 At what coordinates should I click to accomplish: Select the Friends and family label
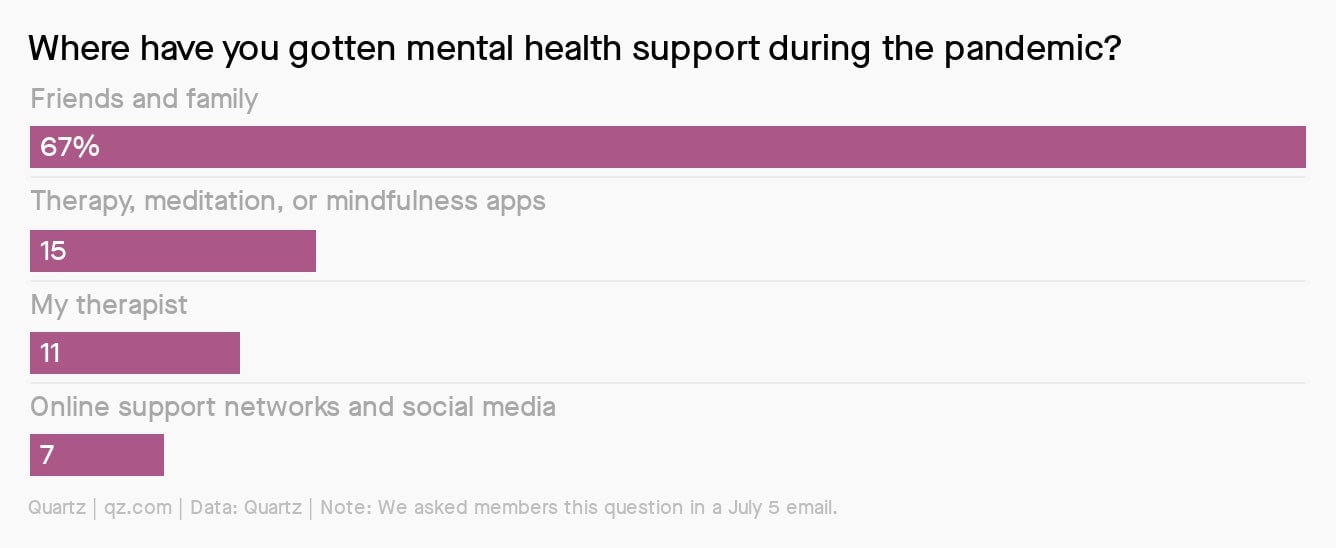(144, 99)
